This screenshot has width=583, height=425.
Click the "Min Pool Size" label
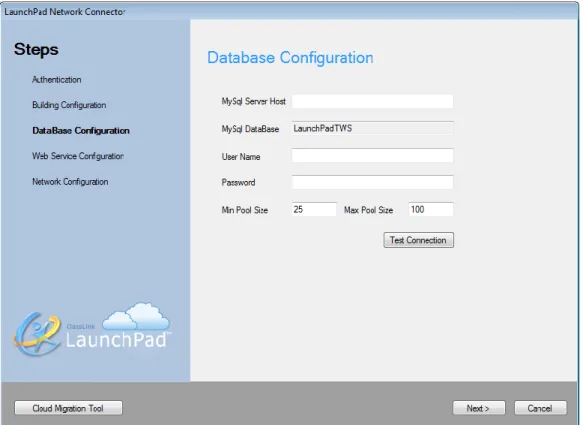245,210
